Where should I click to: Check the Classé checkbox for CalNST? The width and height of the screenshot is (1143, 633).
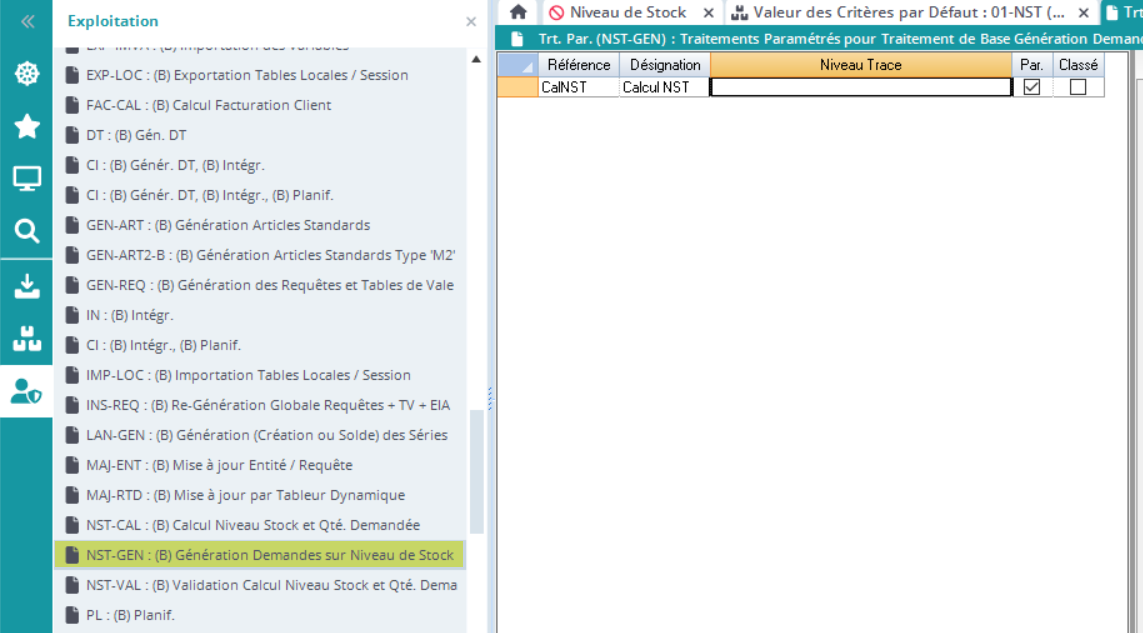tap(1077, 87)
